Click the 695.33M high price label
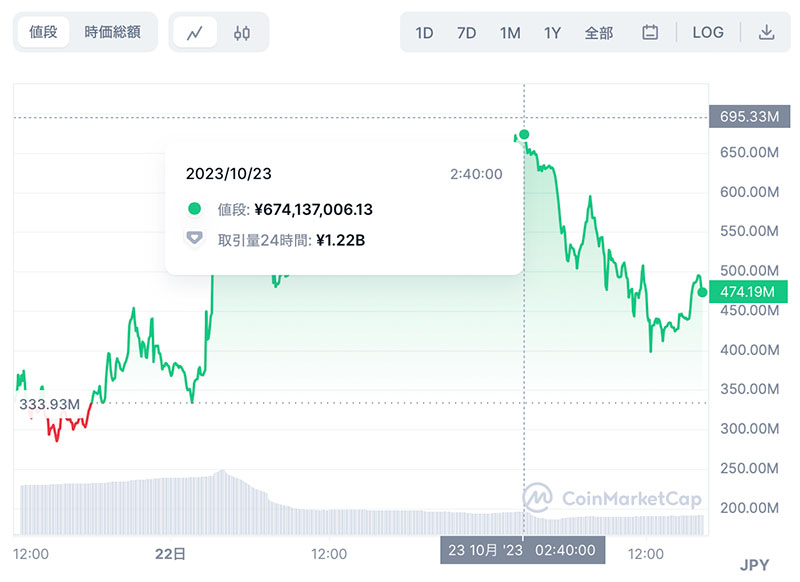Screen dimensions: 800x582 click(x=749, y=116)
